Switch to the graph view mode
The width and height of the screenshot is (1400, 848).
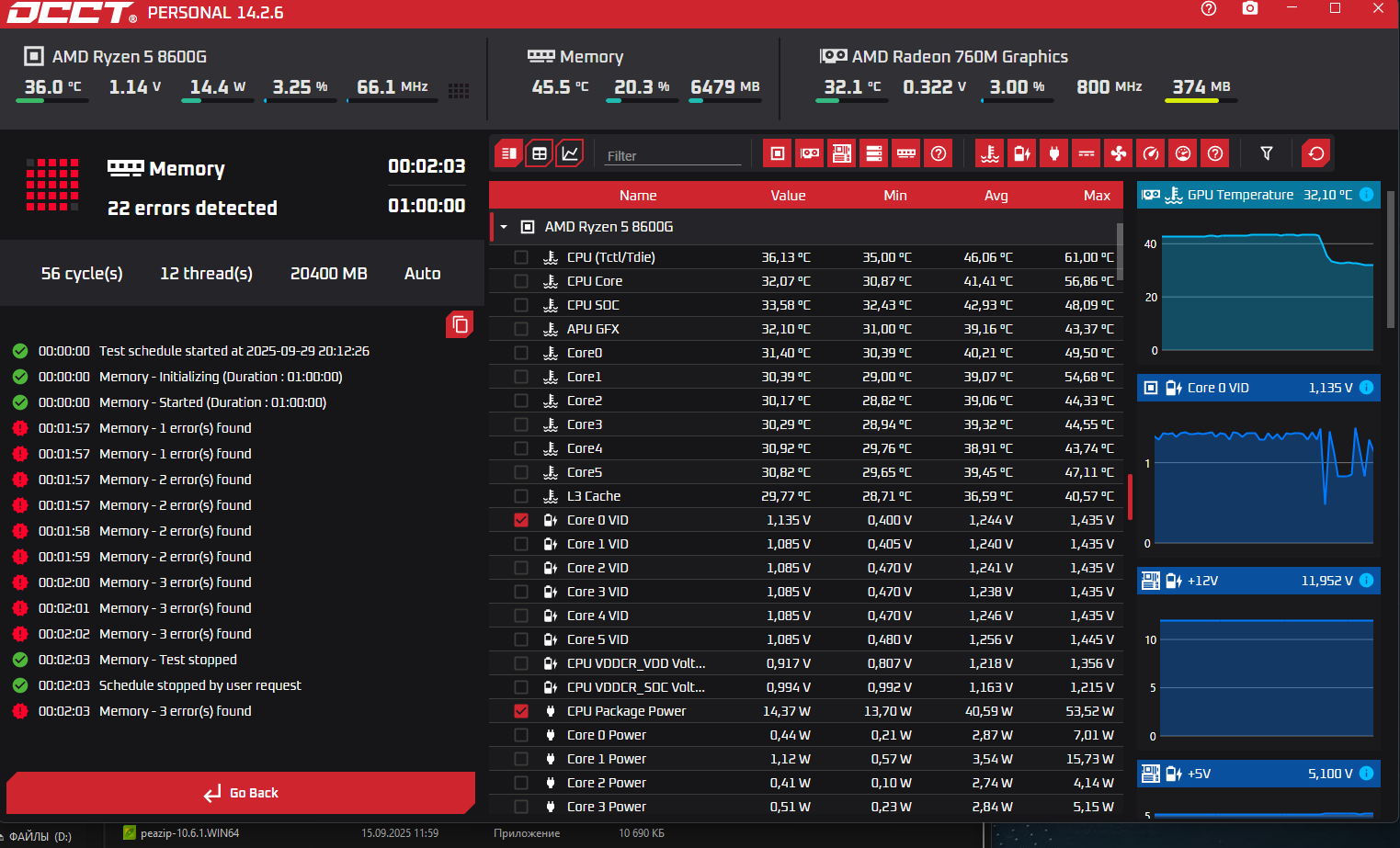[570, 153]
